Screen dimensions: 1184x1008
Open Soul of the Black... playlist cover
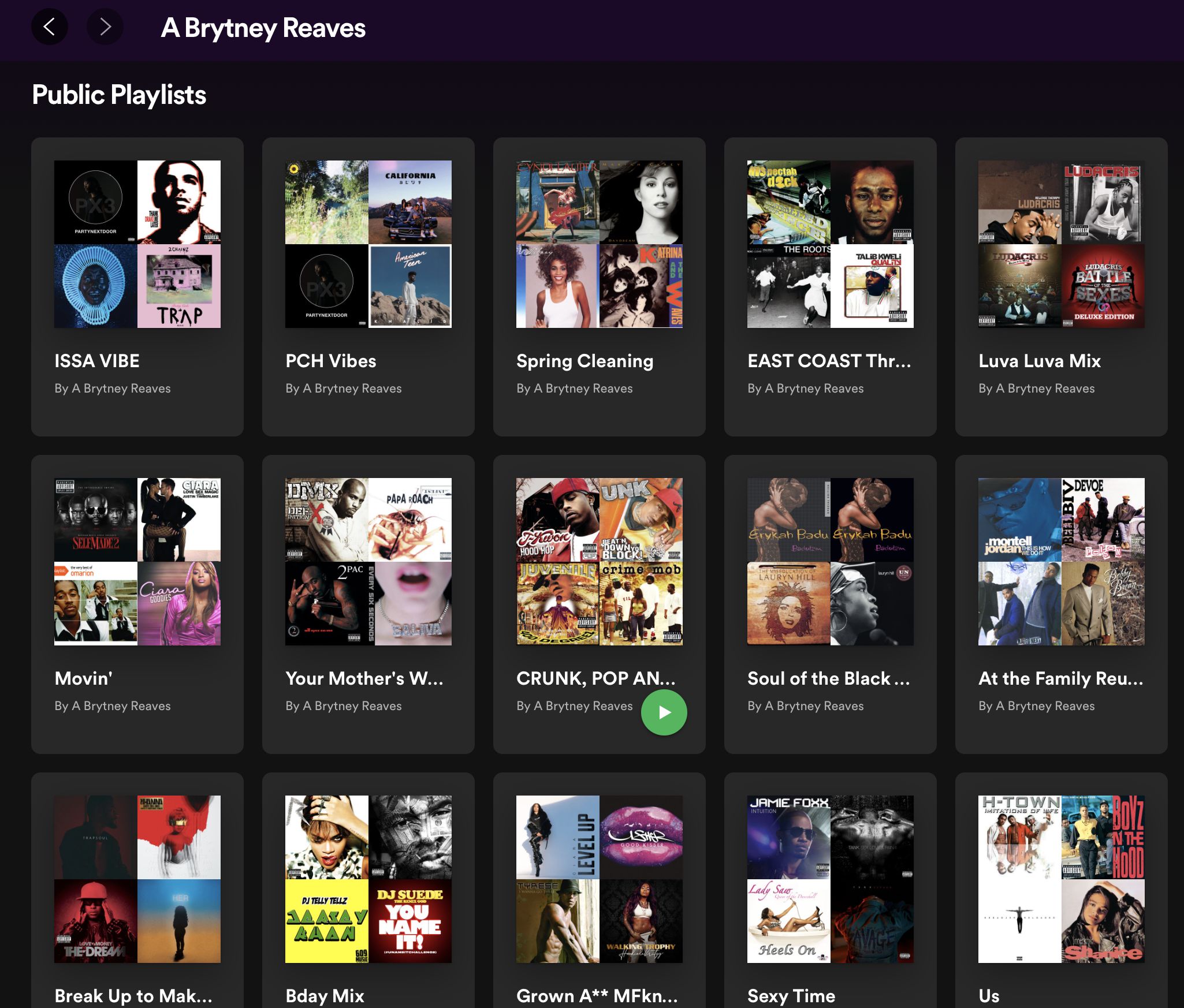[831, 562]
